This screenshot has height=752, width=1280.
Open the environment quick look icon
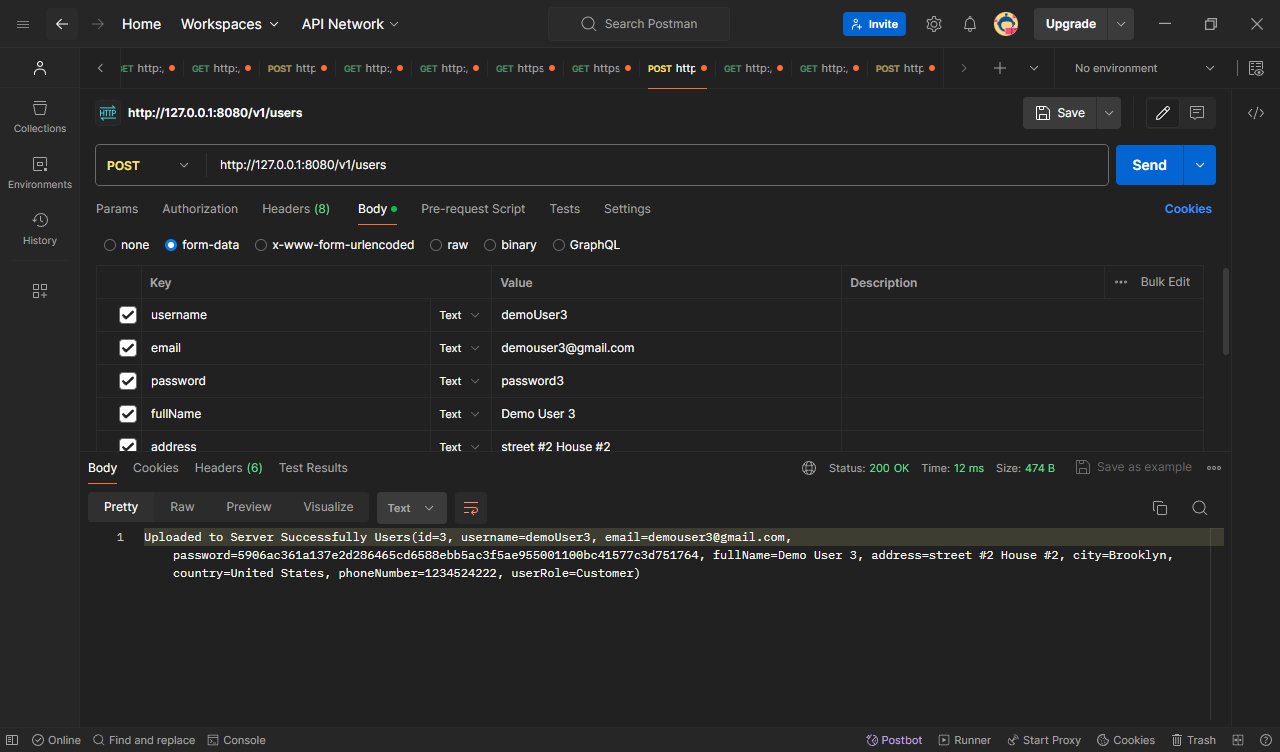(x=1256, y=68)
